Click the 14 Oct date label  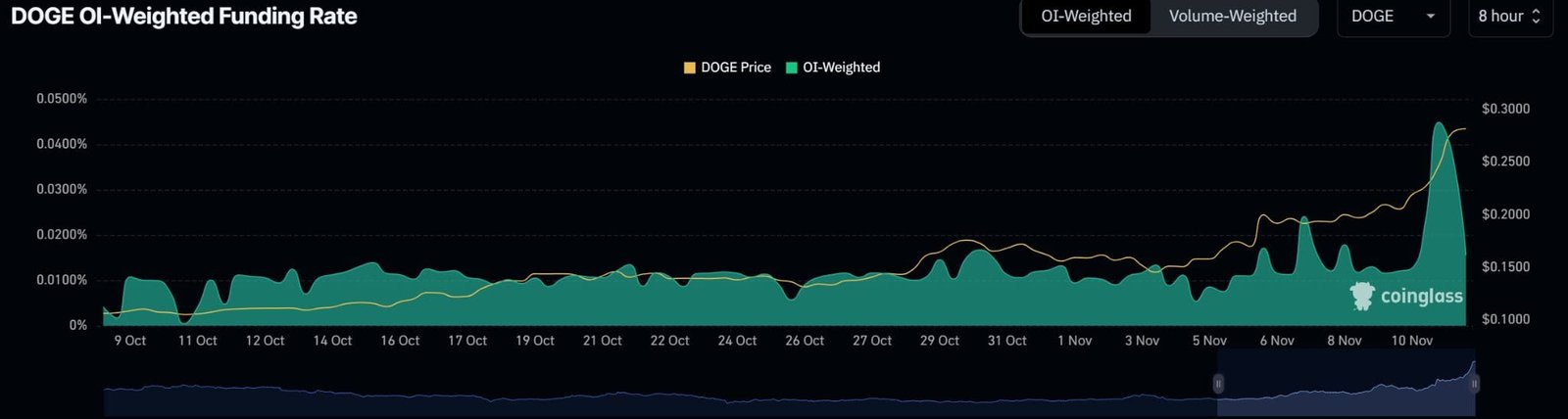[x=333, y=341]
